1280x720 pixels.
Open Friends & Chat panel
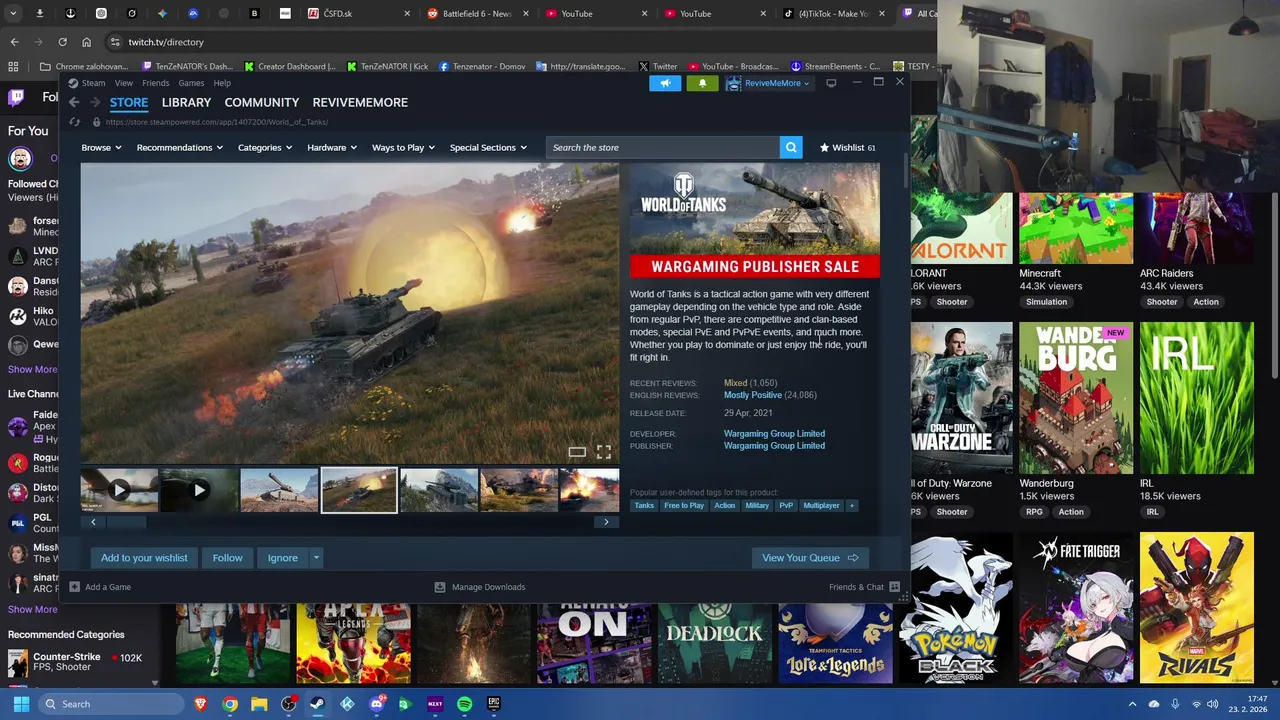pos(864,587)
